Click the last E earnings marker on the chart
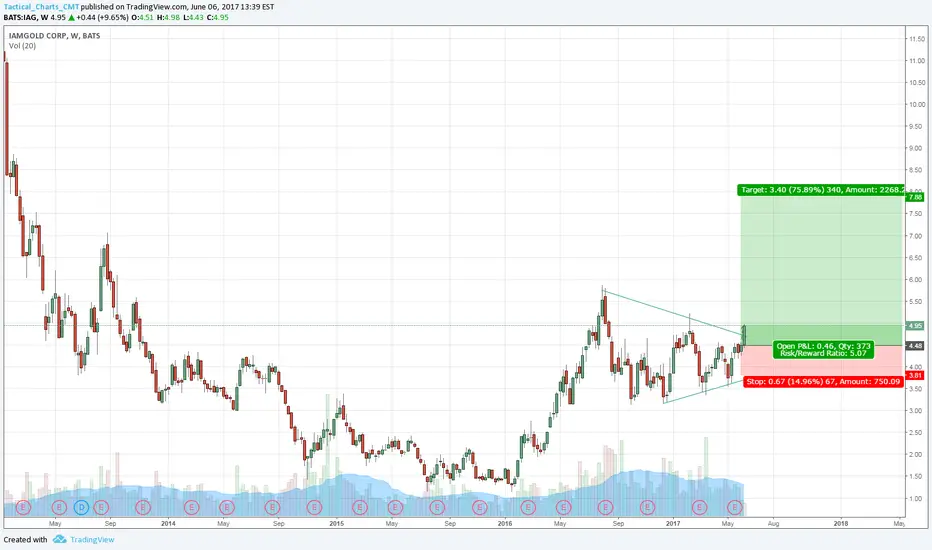 735,507
